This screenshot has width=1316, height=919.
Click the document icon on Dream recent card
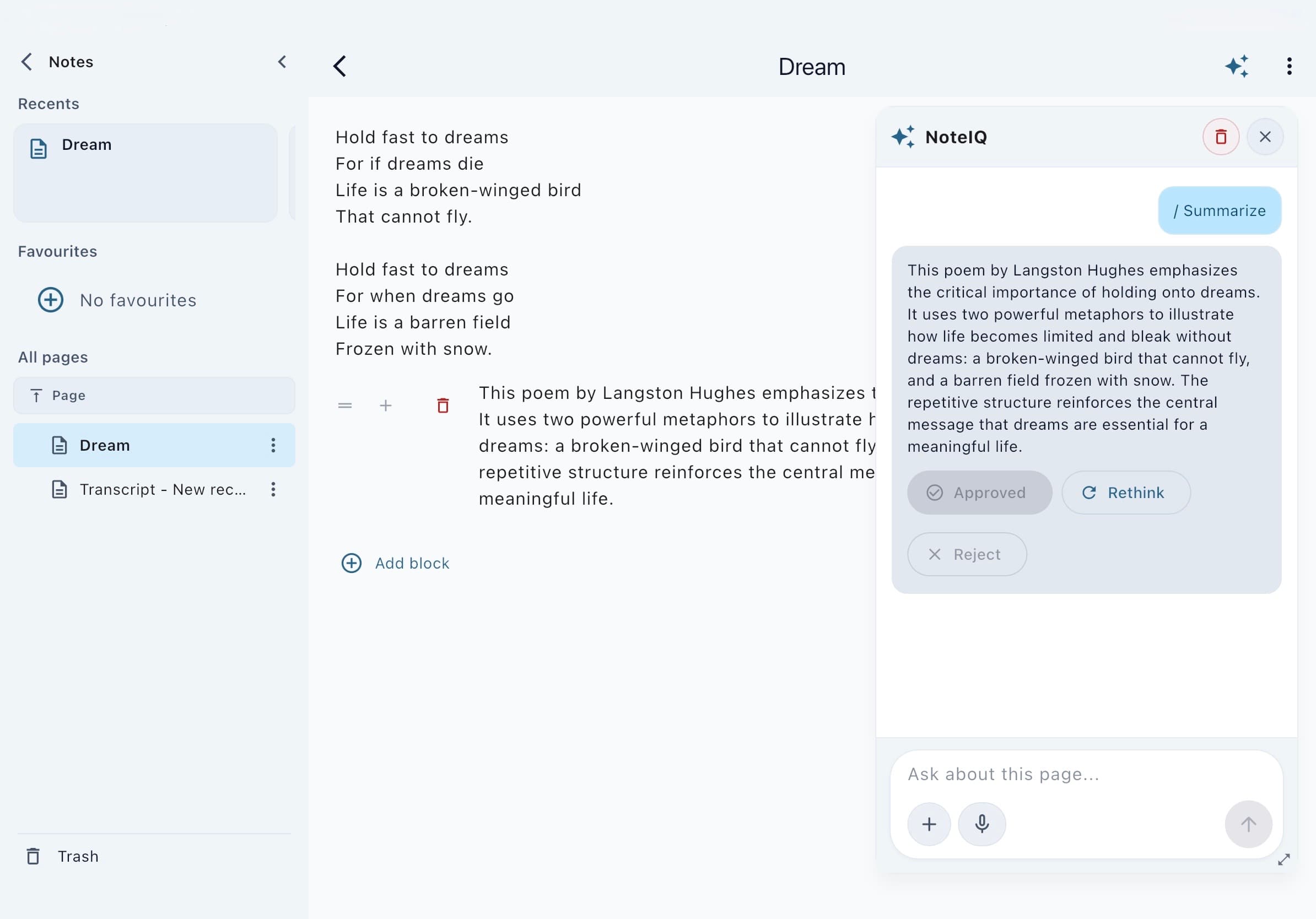39,148
